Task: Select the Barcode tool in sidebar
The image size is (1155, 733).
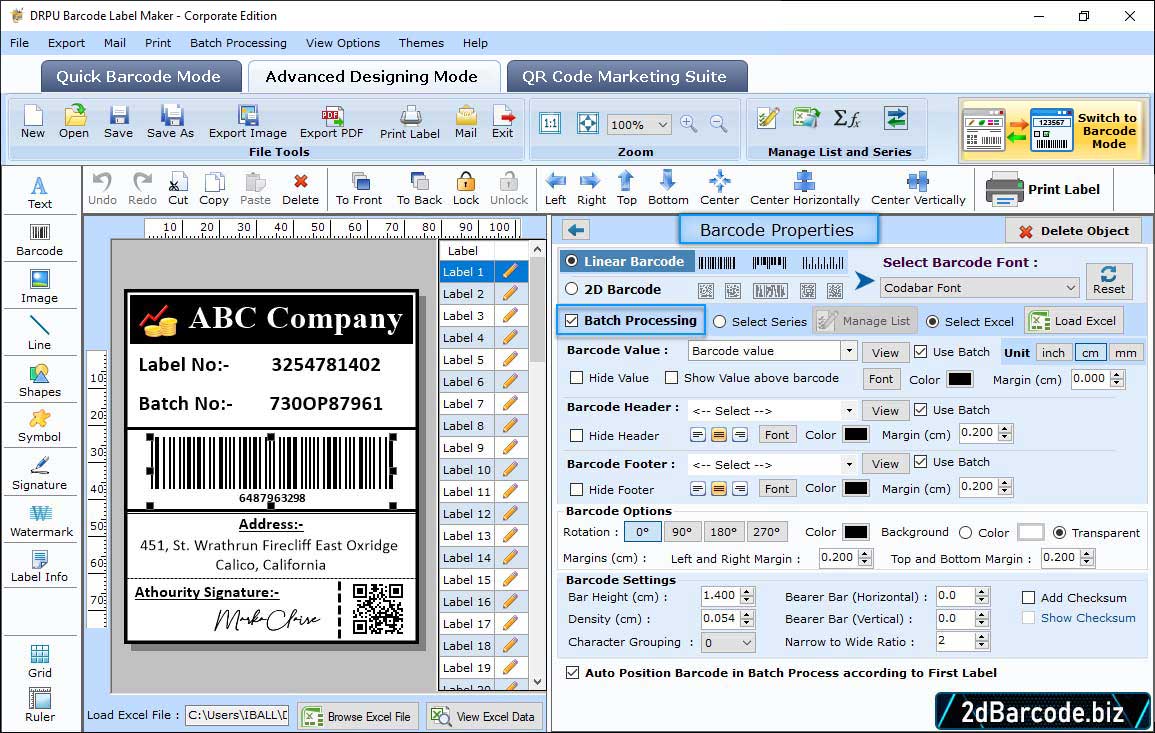Action: (40, 240)
